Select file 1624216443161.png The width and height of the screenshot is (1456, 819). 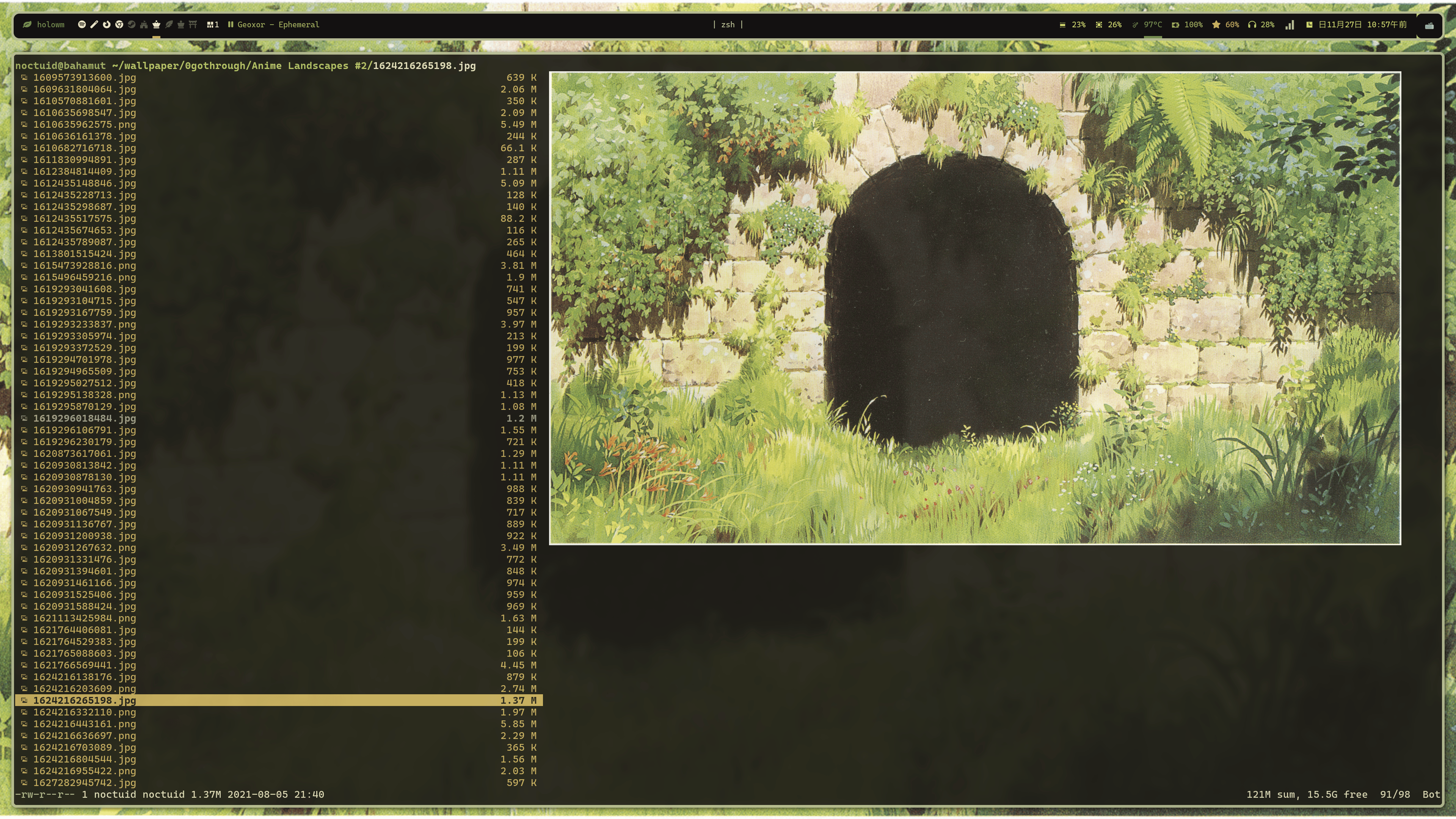279,724
